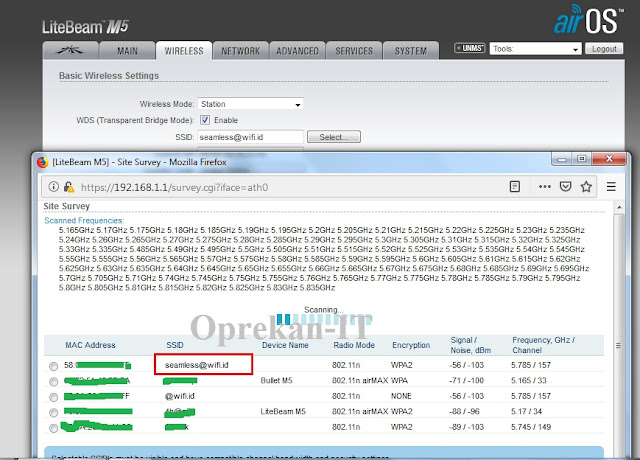Switch to SYSTEM tab
The height and width of the screenshot is (460, 640).
411,51
